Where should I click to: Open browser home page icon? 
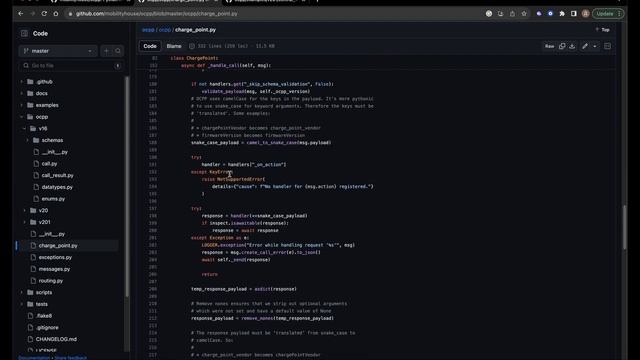[x=56, y=13]
